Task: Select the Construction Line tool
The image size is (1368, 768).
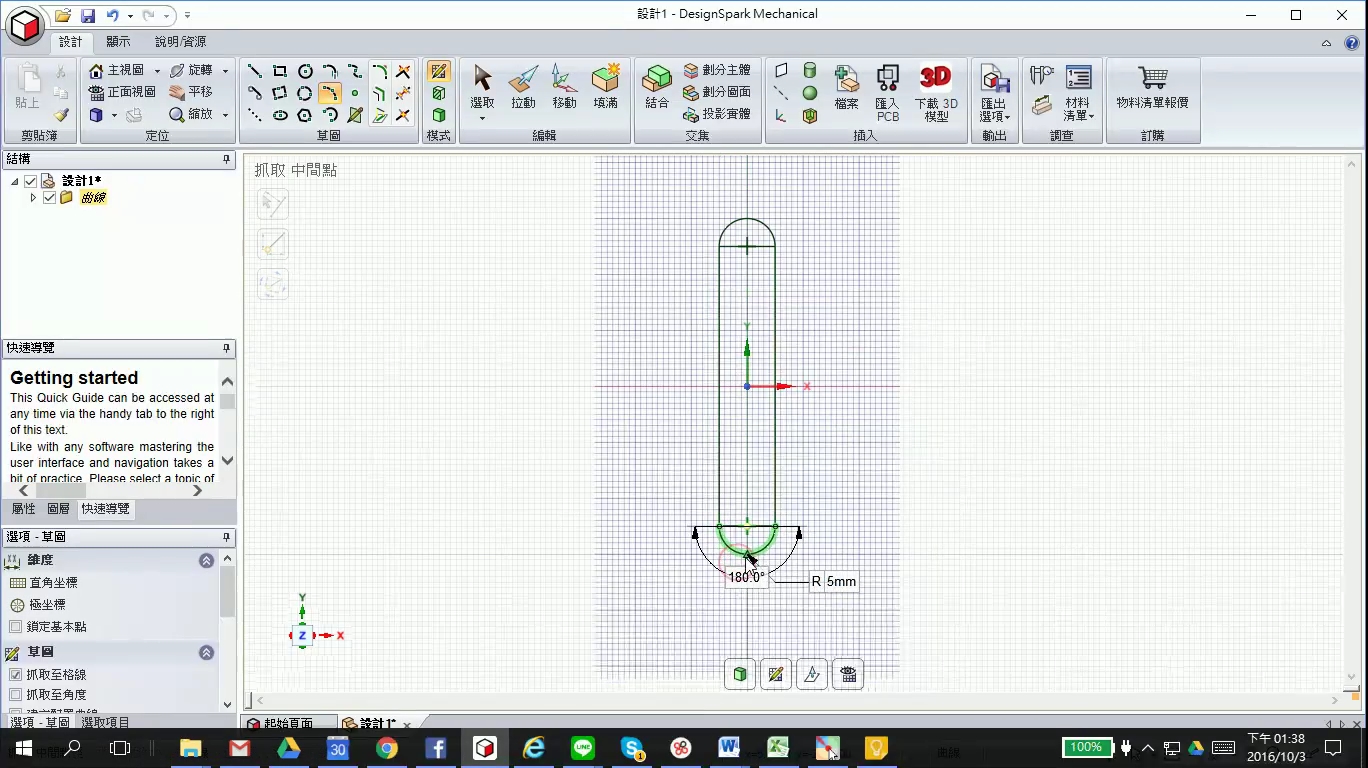Action: coord(255,115)
